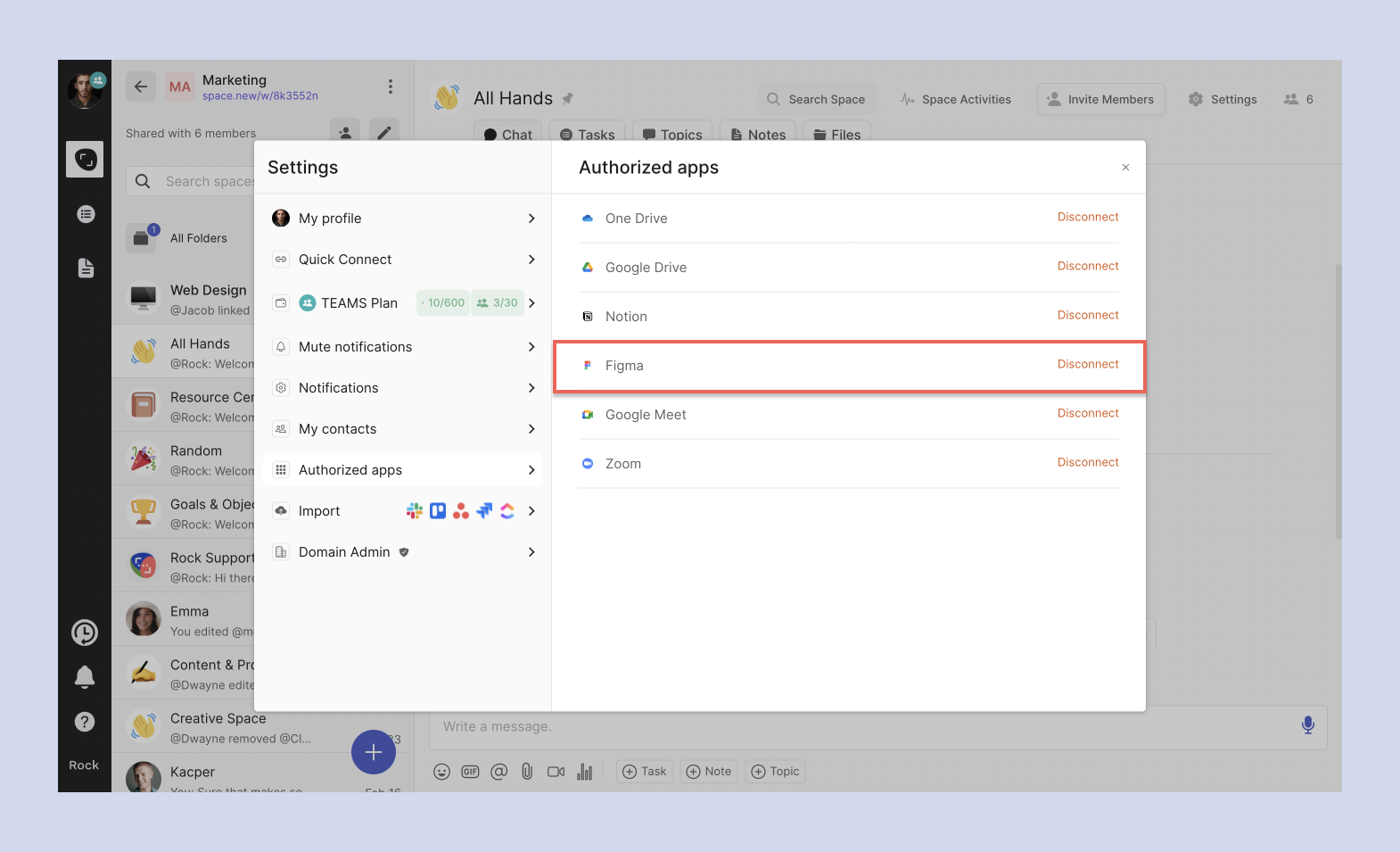Expand Quick Connect settings
The width and height of the screenshot is (1400, 852).
tap(404, 260)
